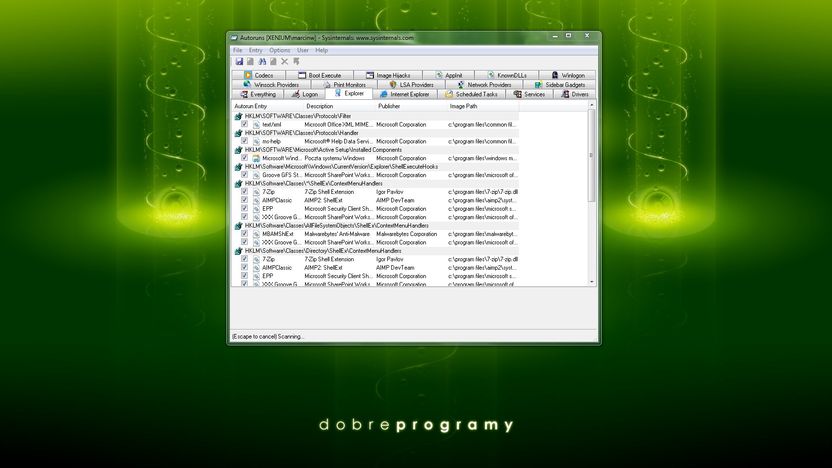Select the Explorer tab
The height and width of the screenshot is (468, 832).
click(x=349, y=93)
